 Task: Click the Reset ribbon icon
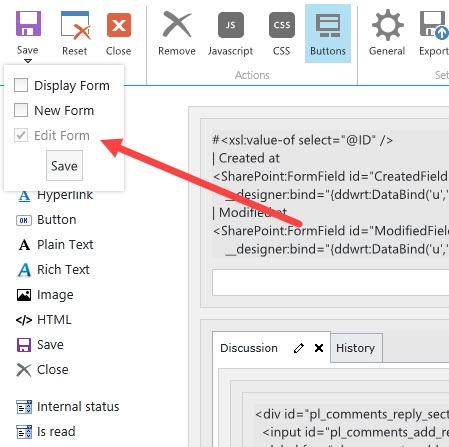[75, 25]
